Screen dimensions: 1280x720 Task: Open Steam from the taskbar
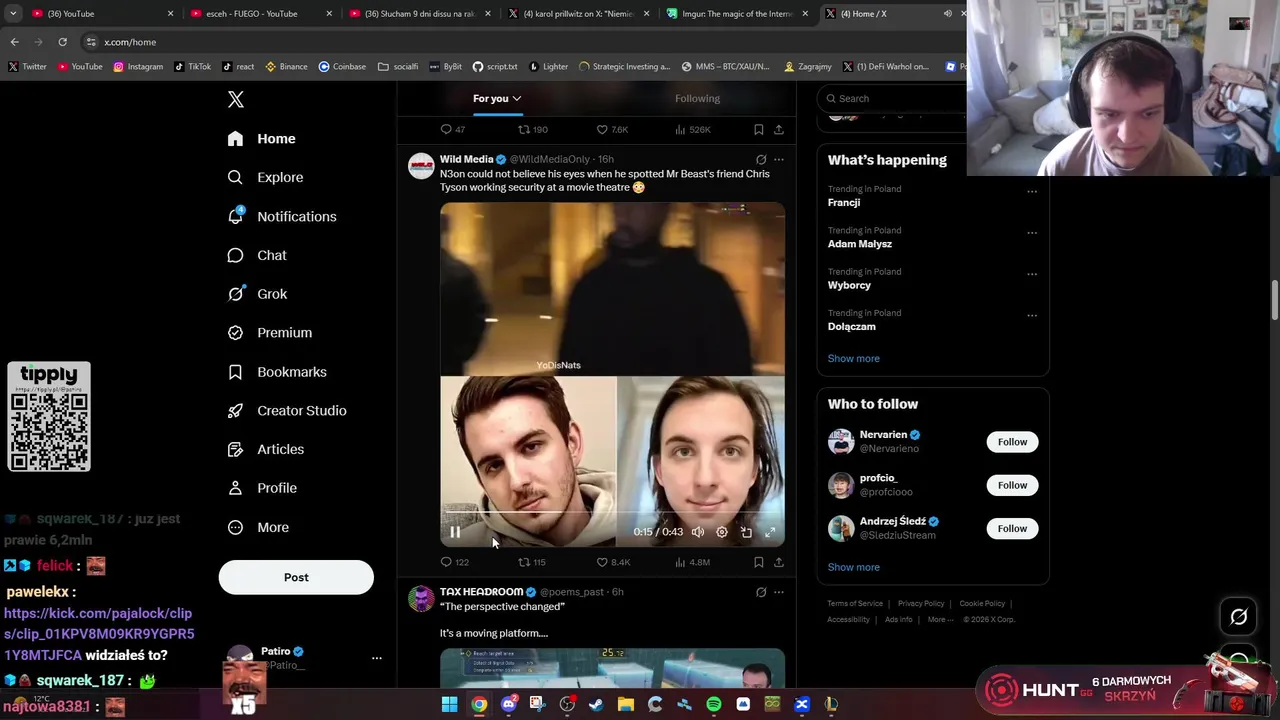(x=596, y=705)
